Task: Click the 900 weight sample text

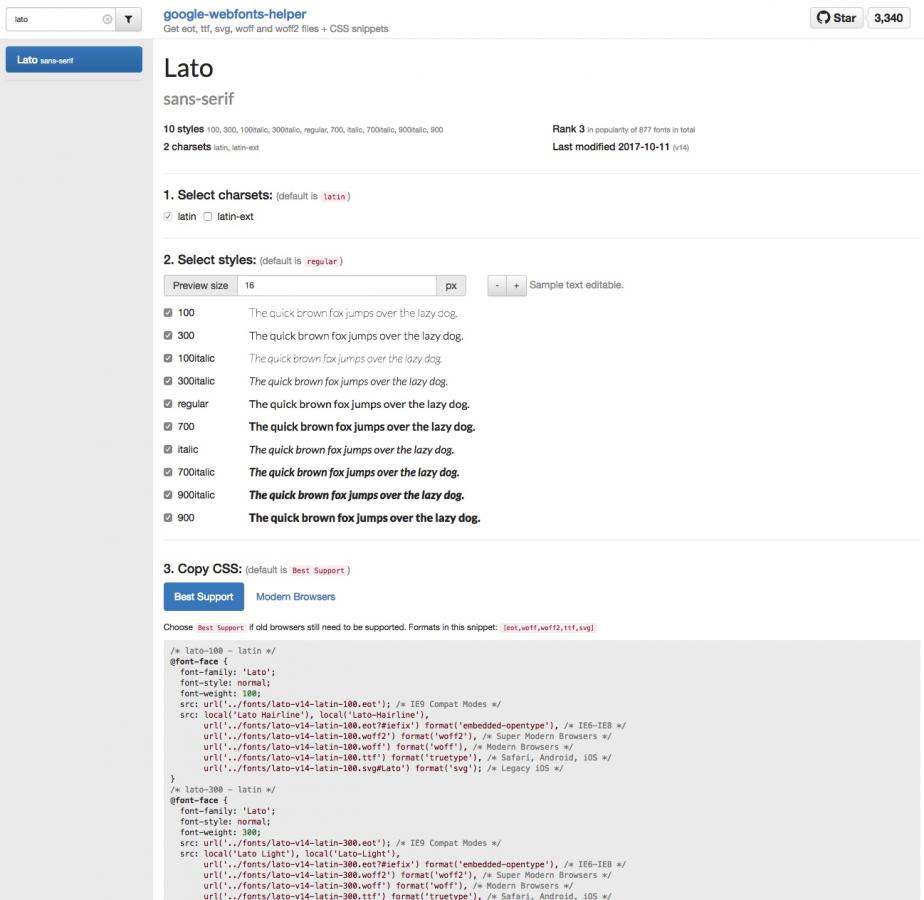Action: (364, 518)
